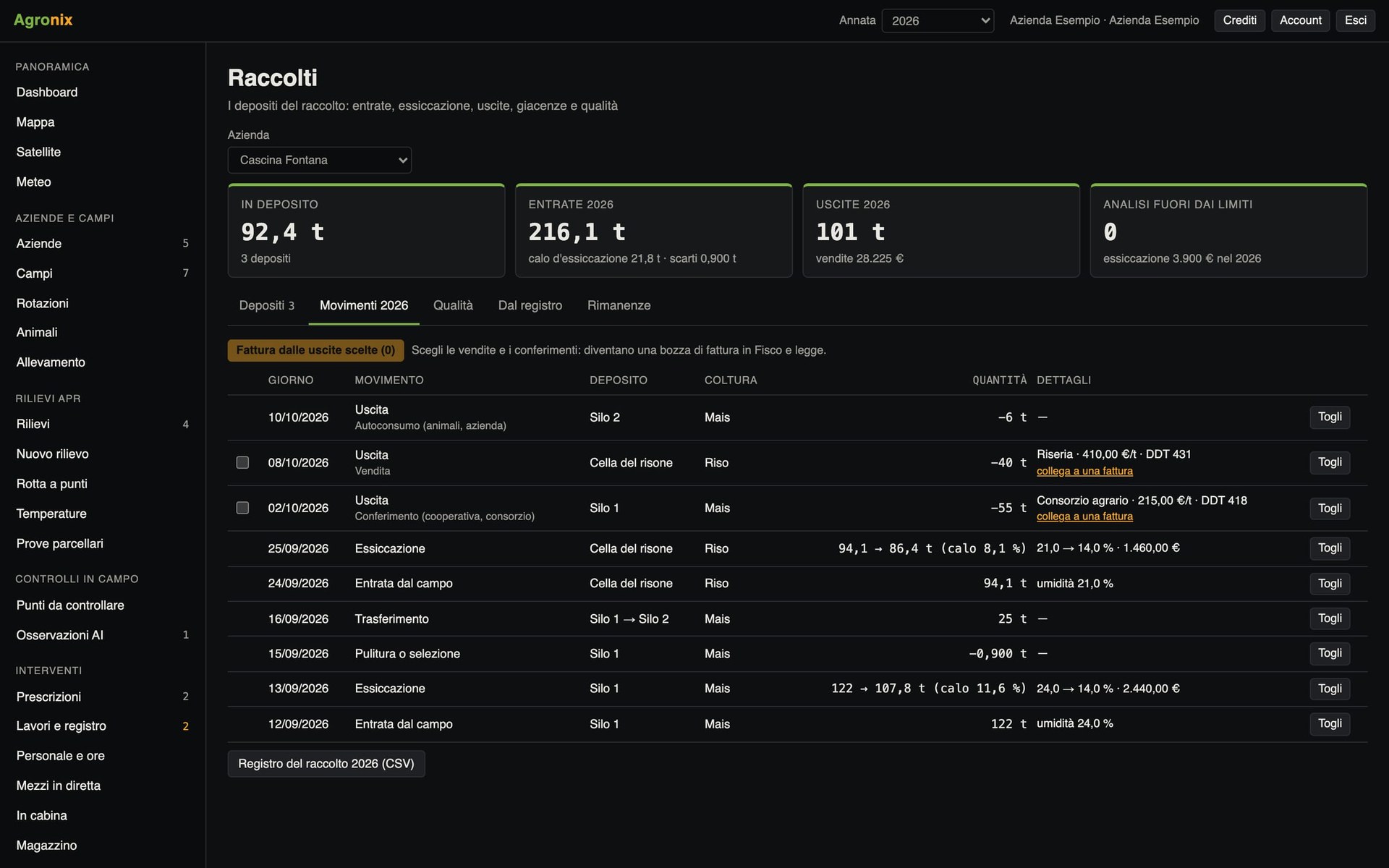Click Fattura dalle uscite scelte button
Image resolution: width=1389 pixels, height=868 pixels.
pyautogui.click(x=315, y=350)
